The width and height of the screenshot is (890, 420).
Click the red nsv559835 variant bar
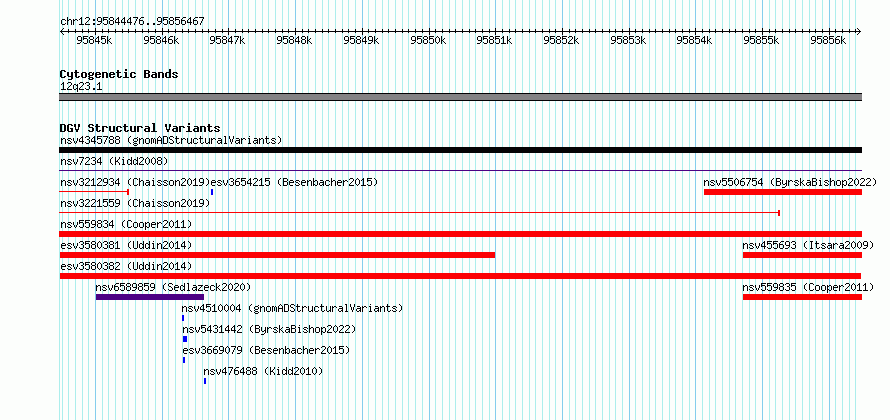tap(802, 297)
